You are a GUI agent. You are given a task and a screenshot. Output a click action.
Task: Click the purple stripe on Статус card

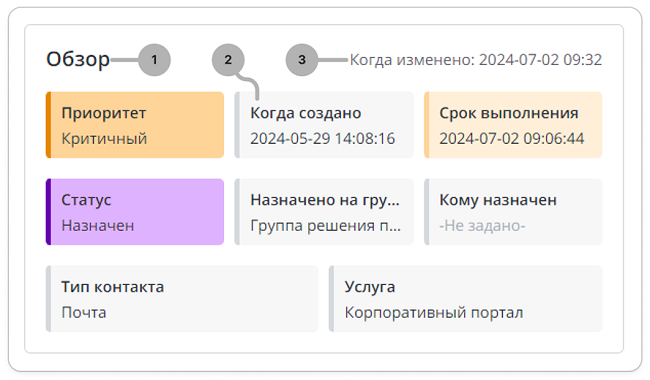click(49, 212)
